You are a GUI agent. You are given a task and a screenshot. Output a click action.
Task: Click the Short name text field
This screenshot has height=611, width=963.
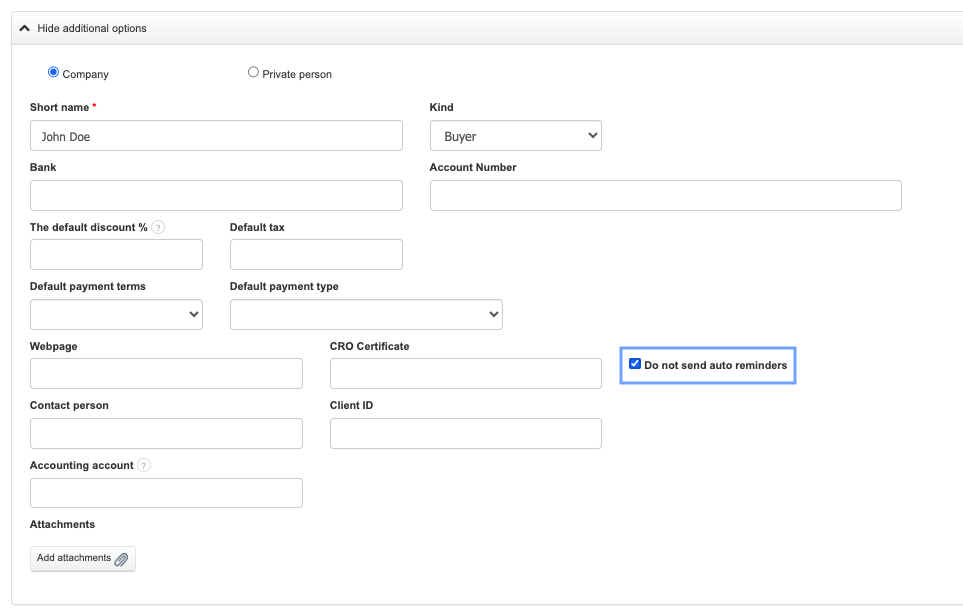[216, 136]
